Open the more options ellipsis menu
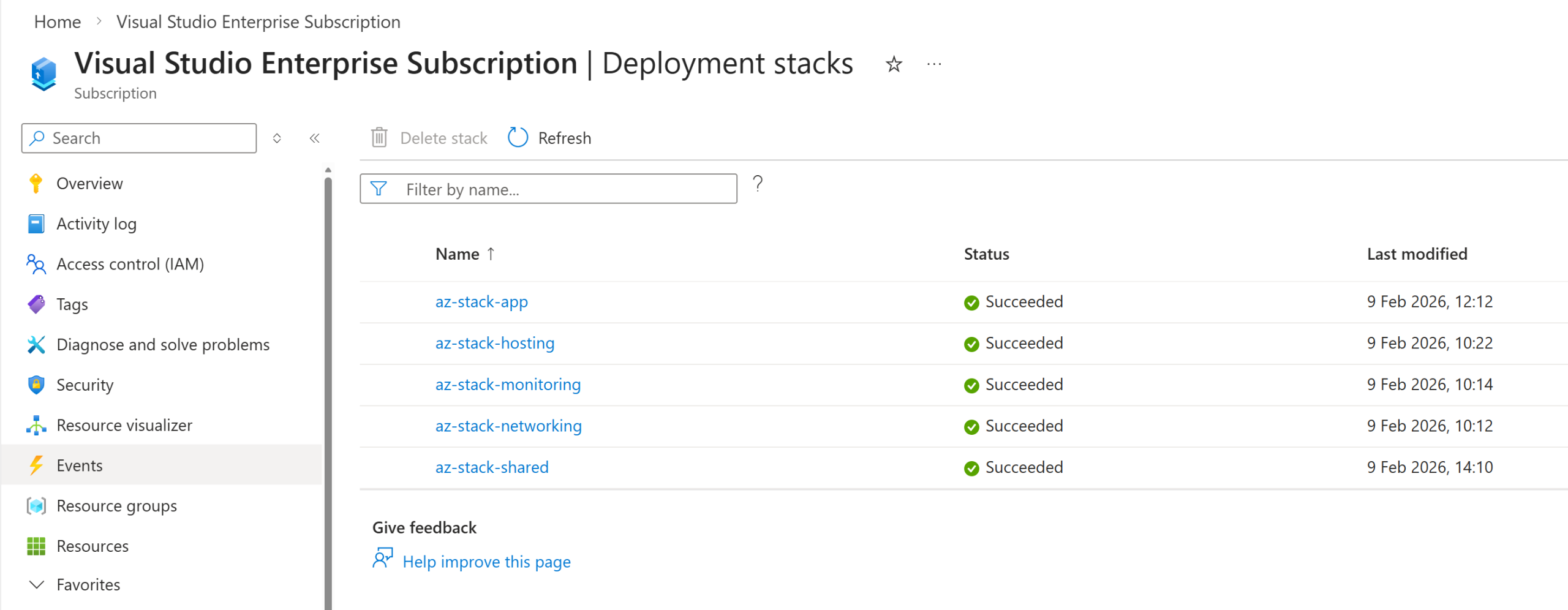This screenshot has height=610, width=1568. pos(933,64)
